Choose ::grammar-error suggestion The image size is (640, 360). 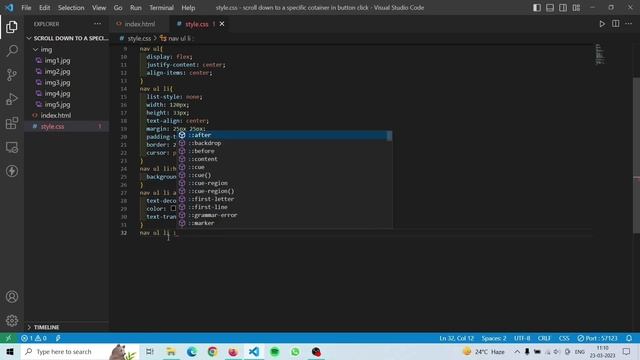pyautogui.click(x=285, y=215)
